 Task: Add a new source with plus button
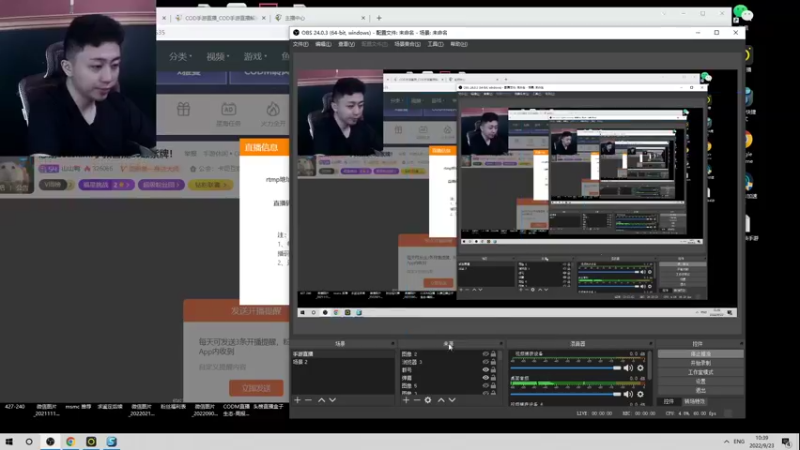click(x=406, y=400)
